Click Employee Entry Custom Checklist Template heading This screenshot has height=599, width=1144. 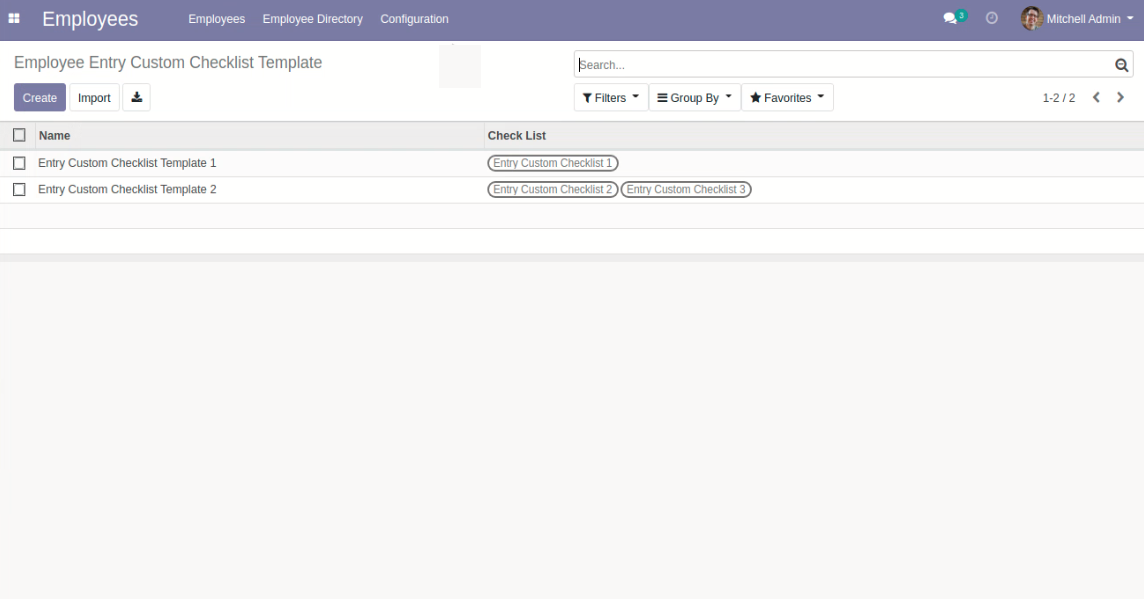click(168, 63)
